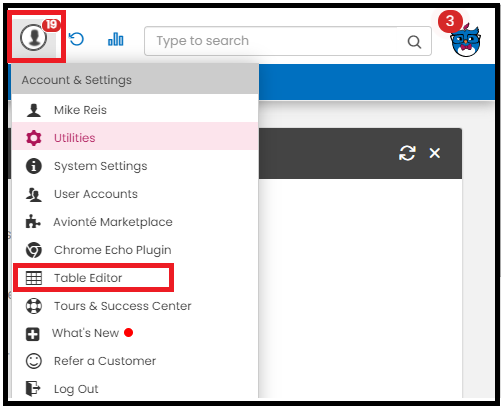503x409 pixels.
Task: Click the person silhouette icon beside Mike Reis
Action: pyautogui.click(x=34, y=110)
